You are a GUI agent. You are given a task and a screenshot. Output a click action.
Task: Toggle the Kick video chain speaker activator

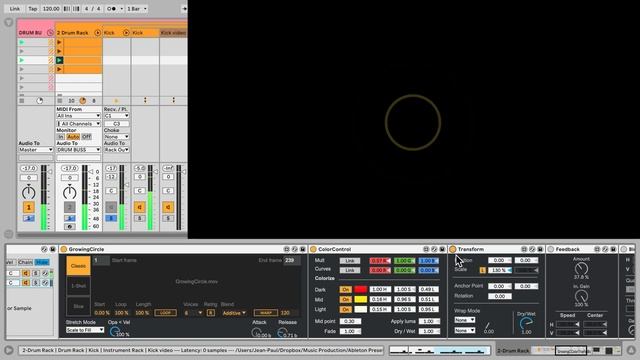168,207
